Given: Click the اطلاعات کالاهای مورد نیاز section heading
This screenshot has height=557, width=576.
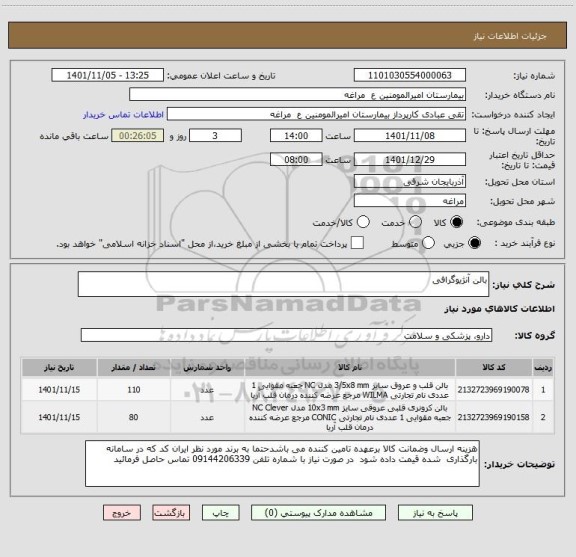Looking at the screenshot, I should [x=499, y=309].
